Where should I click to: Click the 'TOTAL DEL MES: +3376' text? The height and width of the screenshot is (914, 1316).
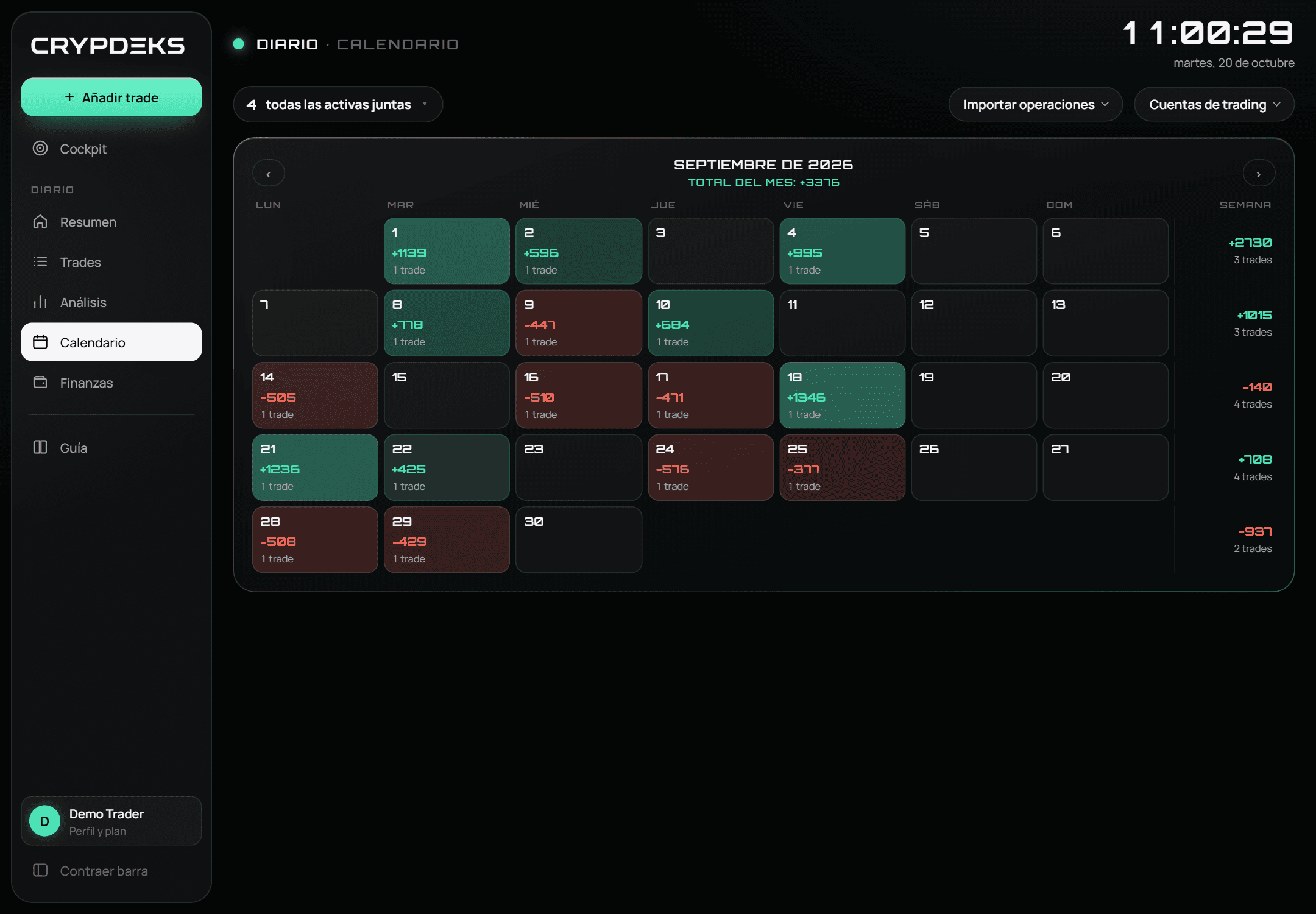(x=763, y=182)
